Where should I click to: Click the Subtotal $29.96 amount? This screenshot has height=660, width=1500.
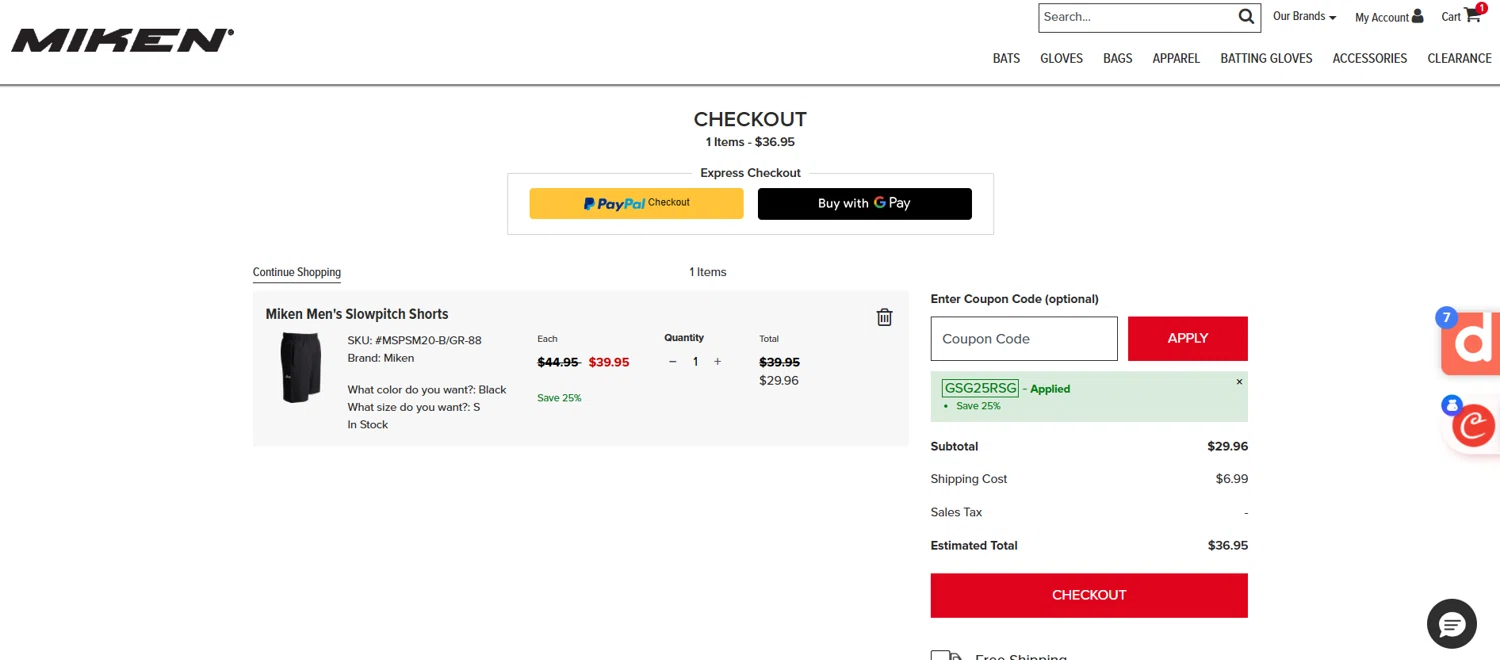coord(1228,447)
